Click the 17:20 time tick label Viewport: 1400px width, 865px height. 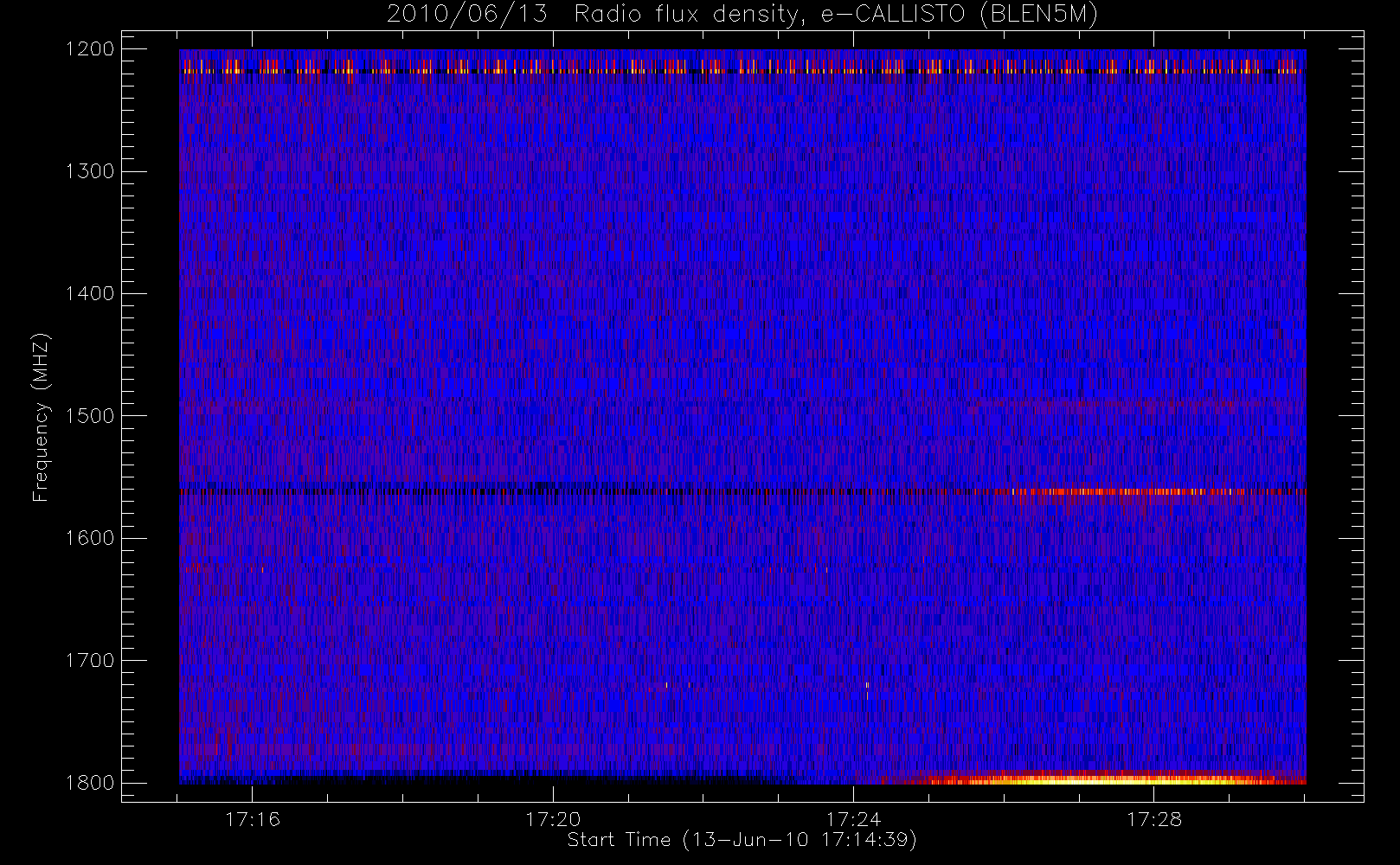(553, 819)
